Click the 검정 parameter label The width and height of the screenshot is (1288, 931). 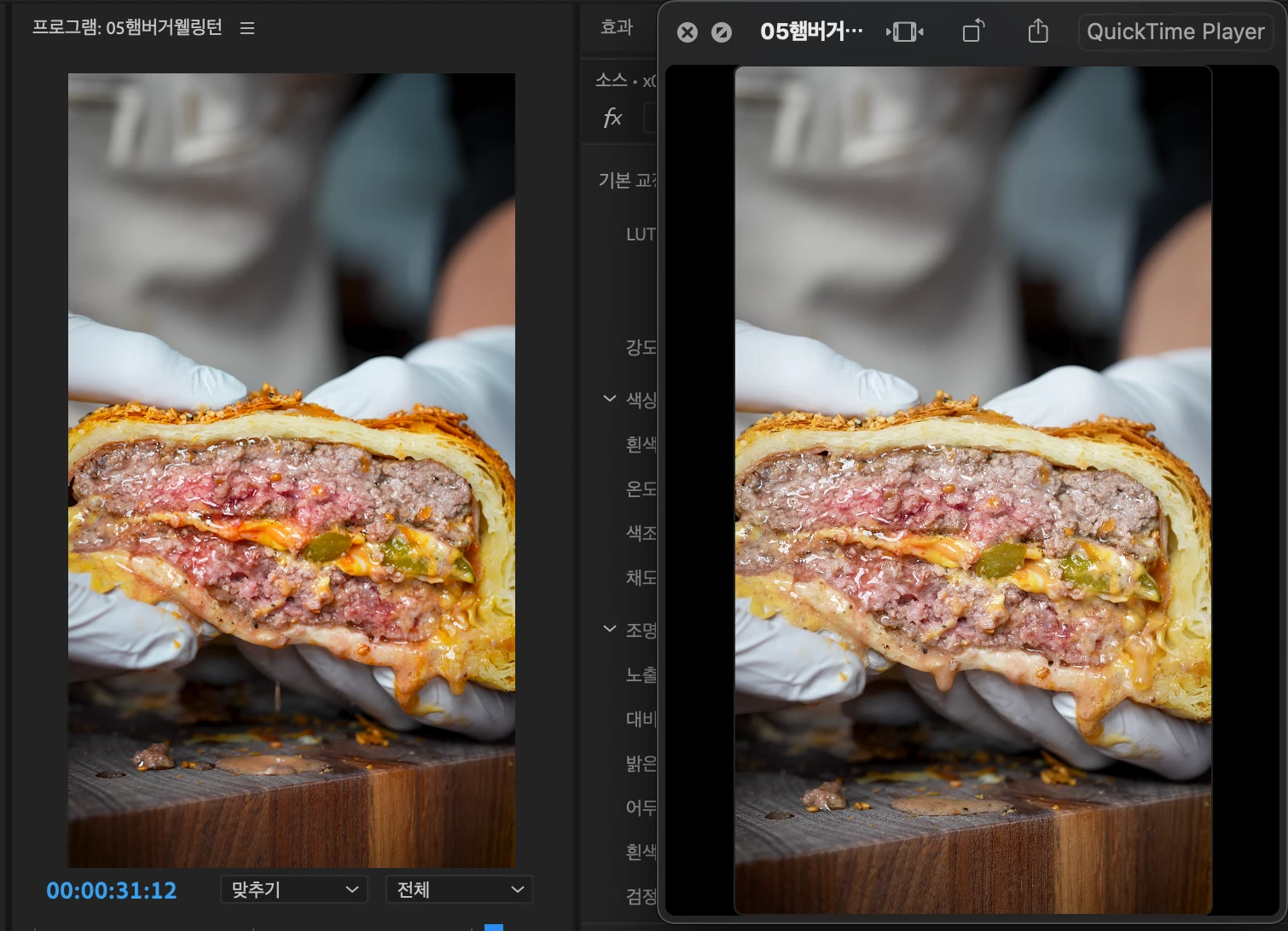[x=641, y=896]
